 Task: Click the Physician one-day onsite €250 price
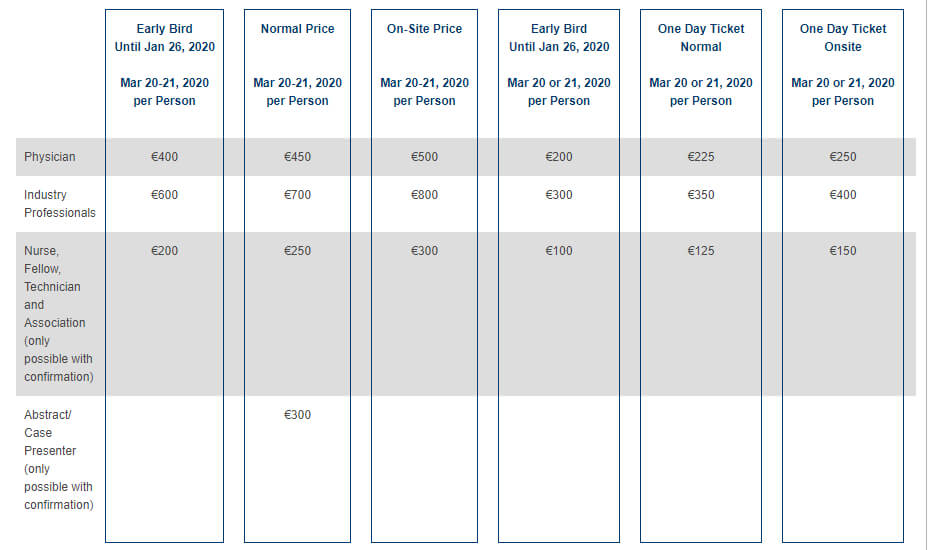click(x=843, y=157)
